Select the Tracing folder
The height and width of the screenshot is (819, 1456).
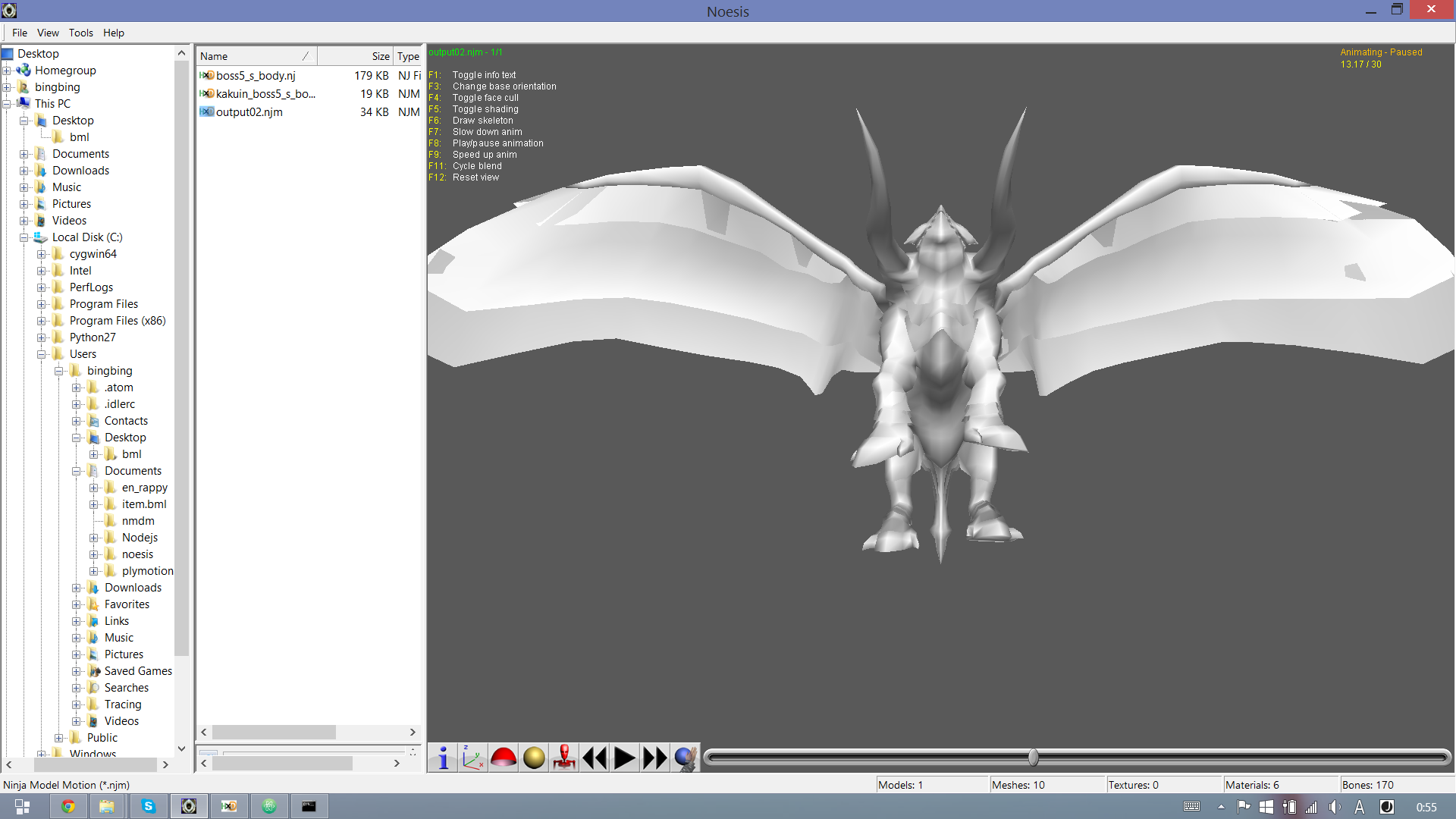pyautogui.click(x=123, y=704)
